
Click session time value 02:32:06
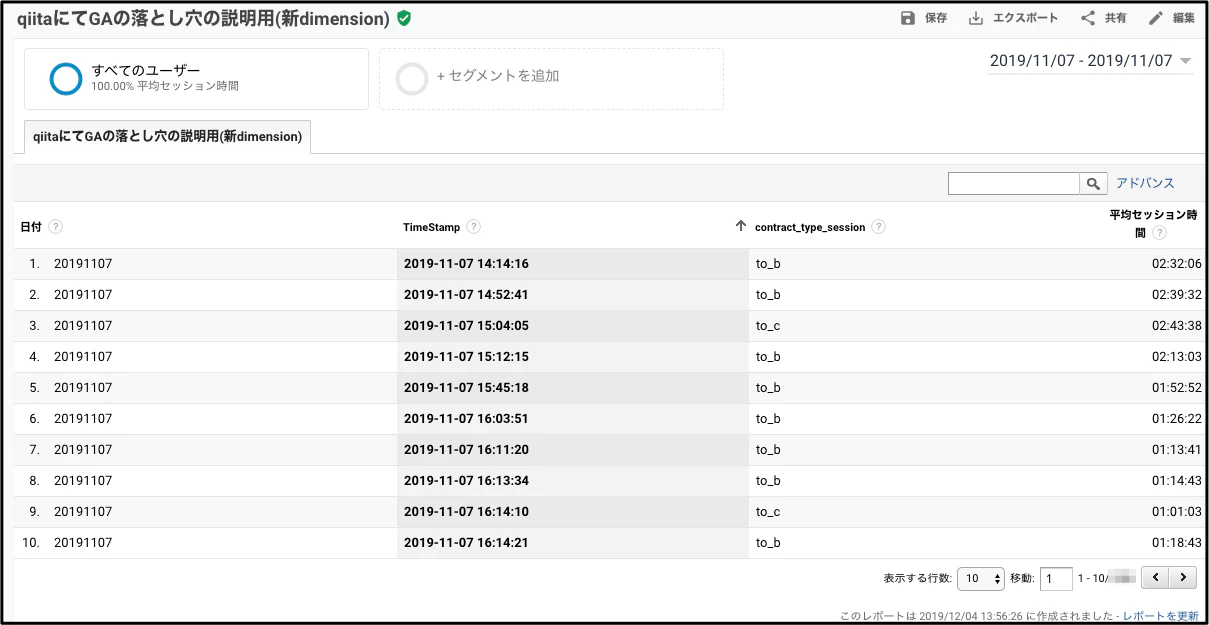[1176, 264]
